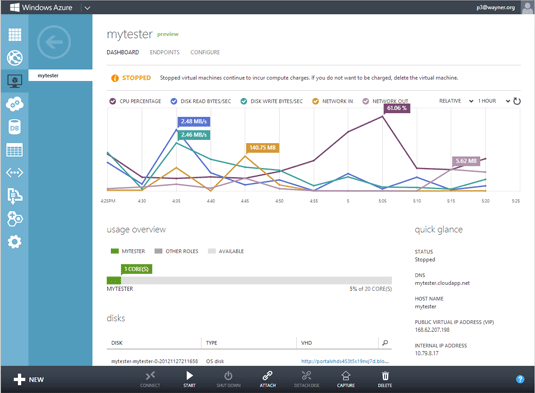
Task: Open the All Items grid icon in sidebar
Action: tap(15, 34)
